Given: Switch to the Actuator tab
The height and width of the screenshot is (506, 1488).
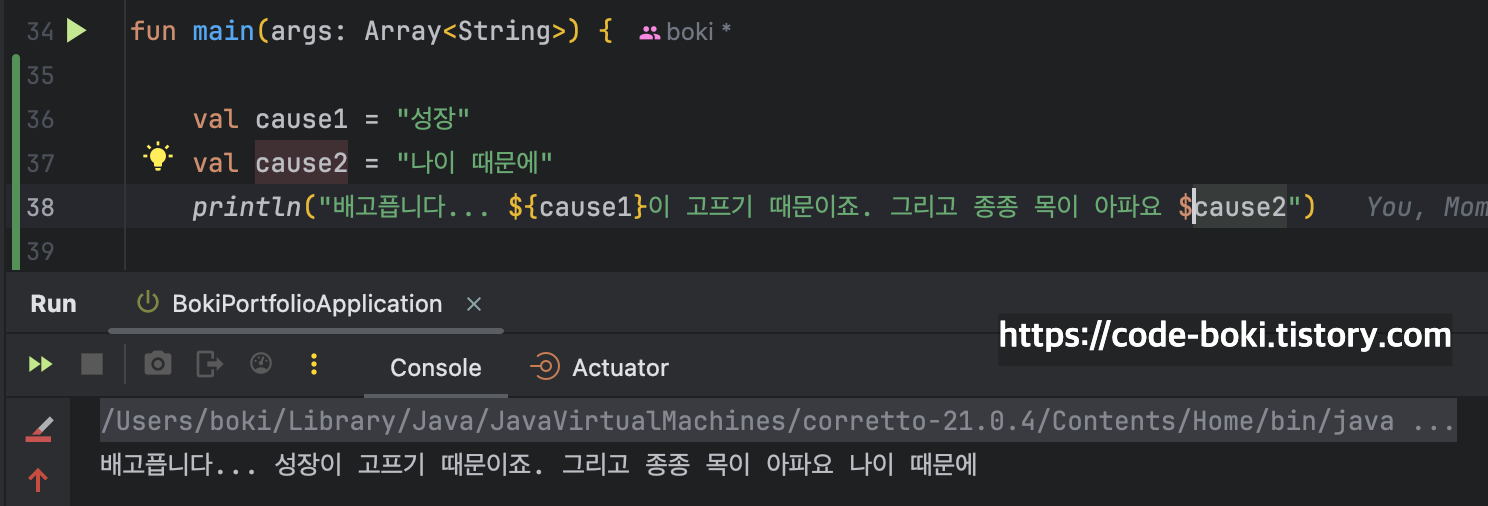Looking at the screenshot, I should [x=600, y=367].
